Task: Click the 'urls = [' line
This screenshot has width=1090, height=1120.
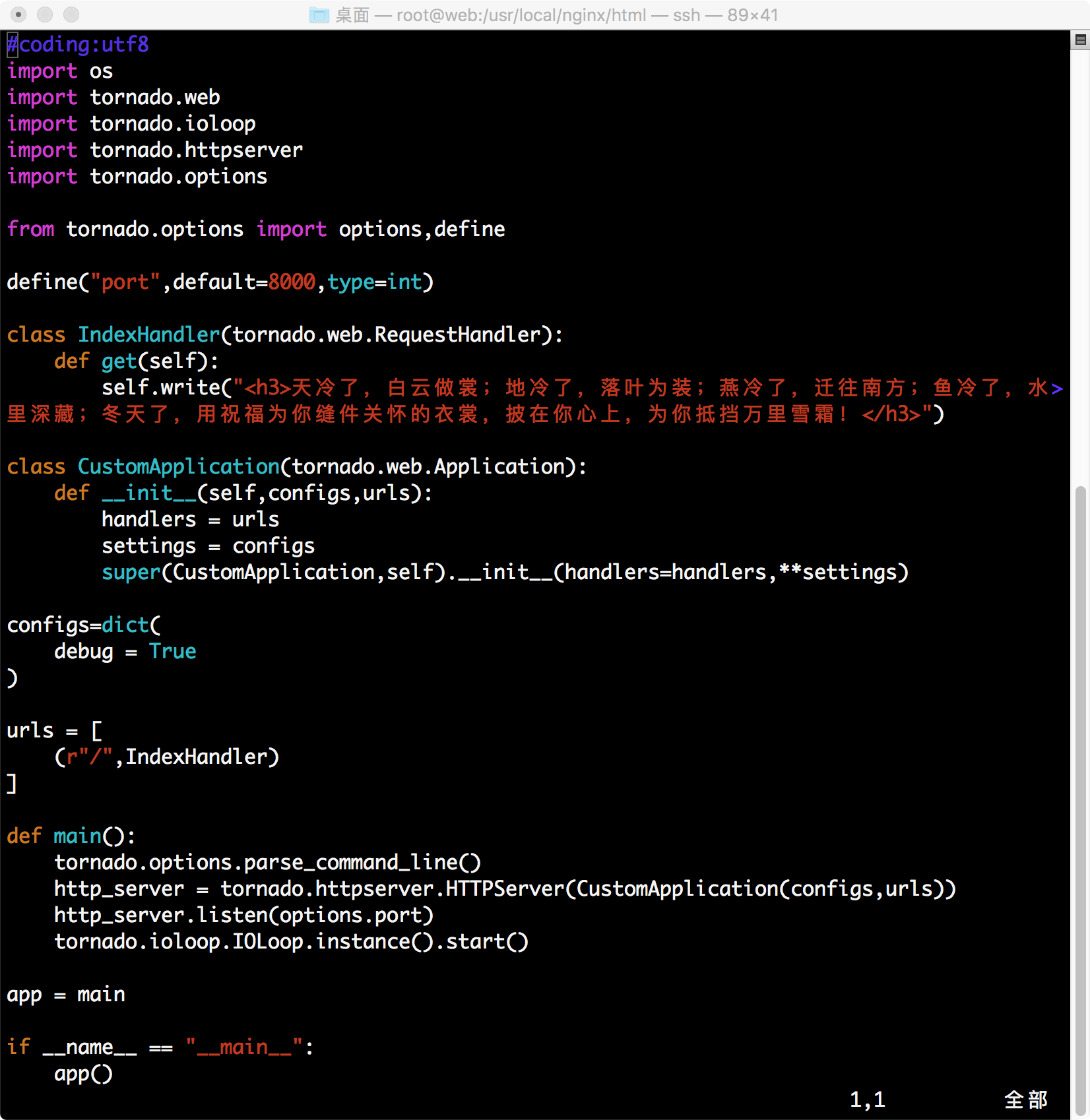Action: 54,730
